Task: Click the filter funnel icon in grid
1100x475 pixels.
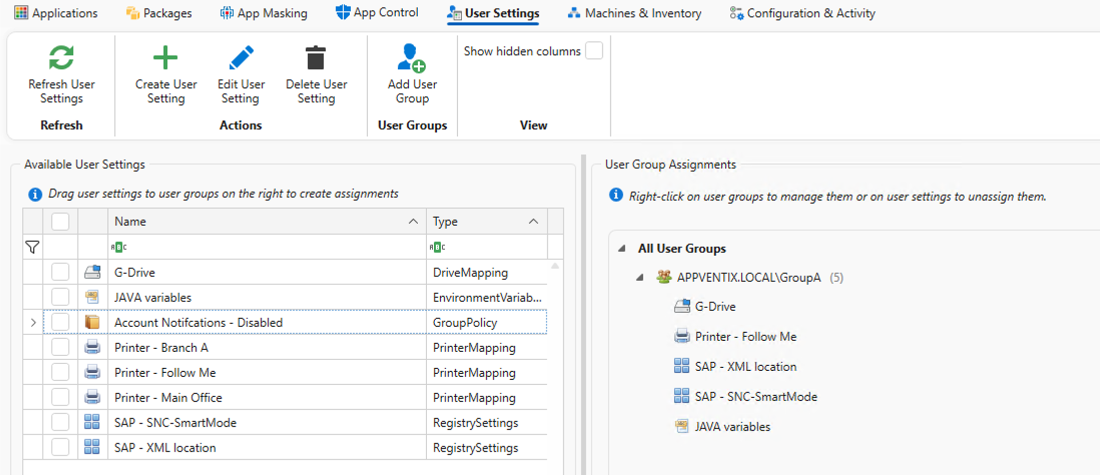Action: click(x=32, y=247)
